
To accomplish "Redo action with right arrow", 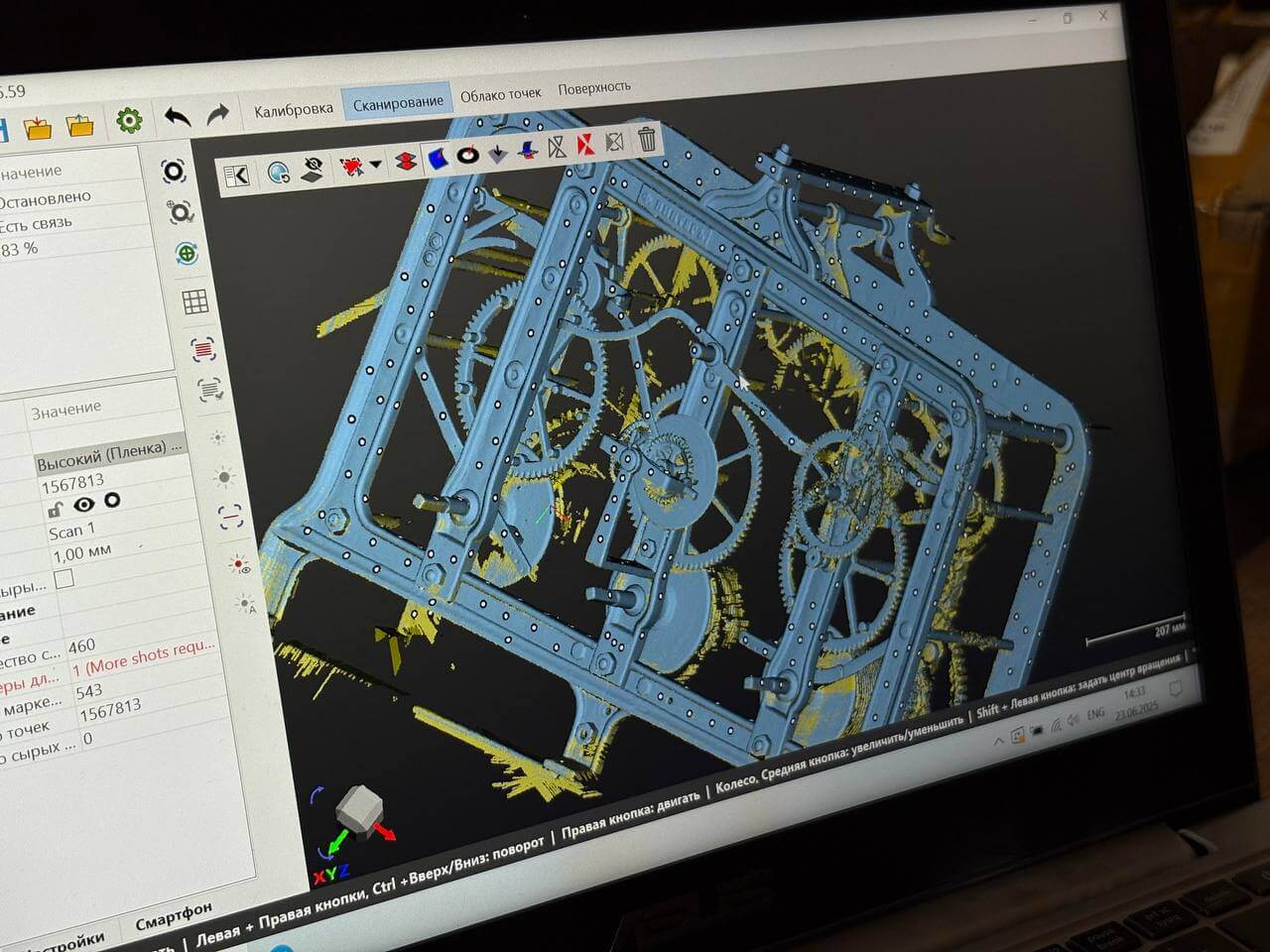I will pos(217,115).
